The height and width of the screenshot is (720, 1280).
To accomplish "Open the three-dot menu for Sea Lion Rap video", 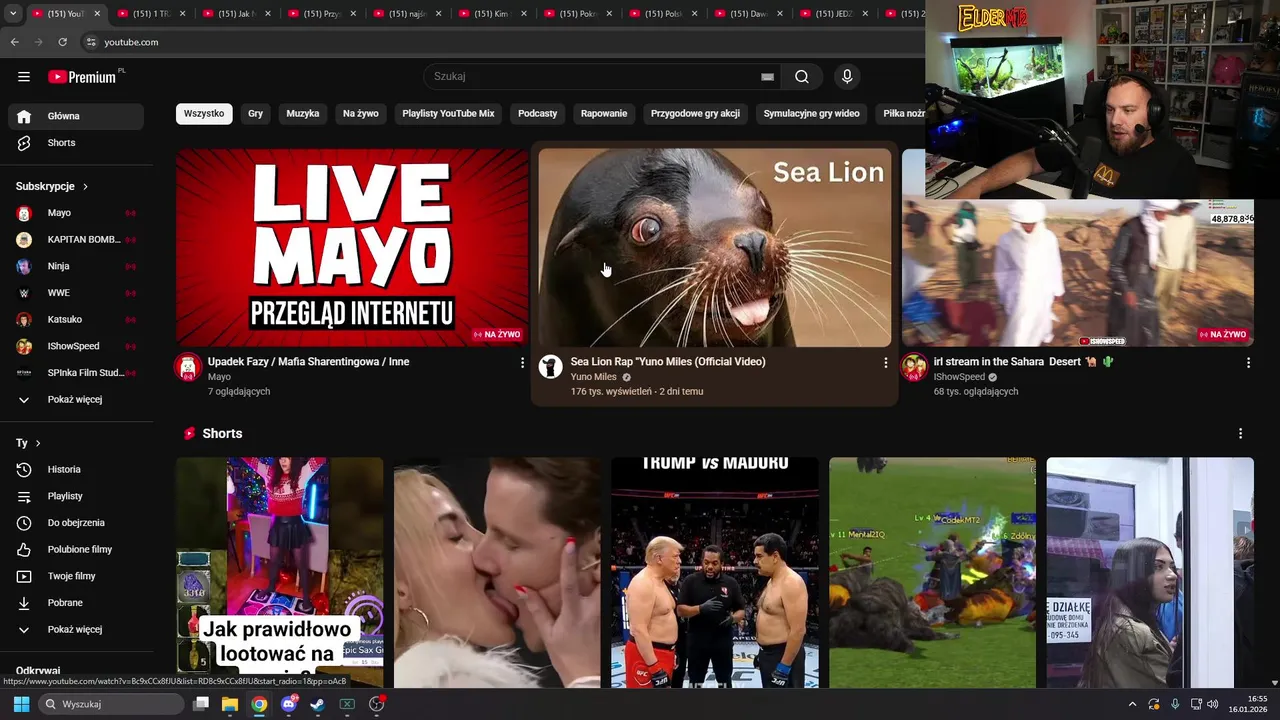I will coord(885,363).
